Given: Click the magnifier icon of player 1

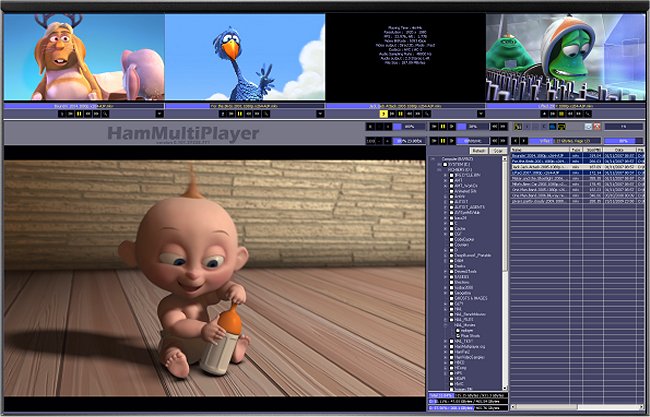Looking at the screenshot, I should (105, 114).
